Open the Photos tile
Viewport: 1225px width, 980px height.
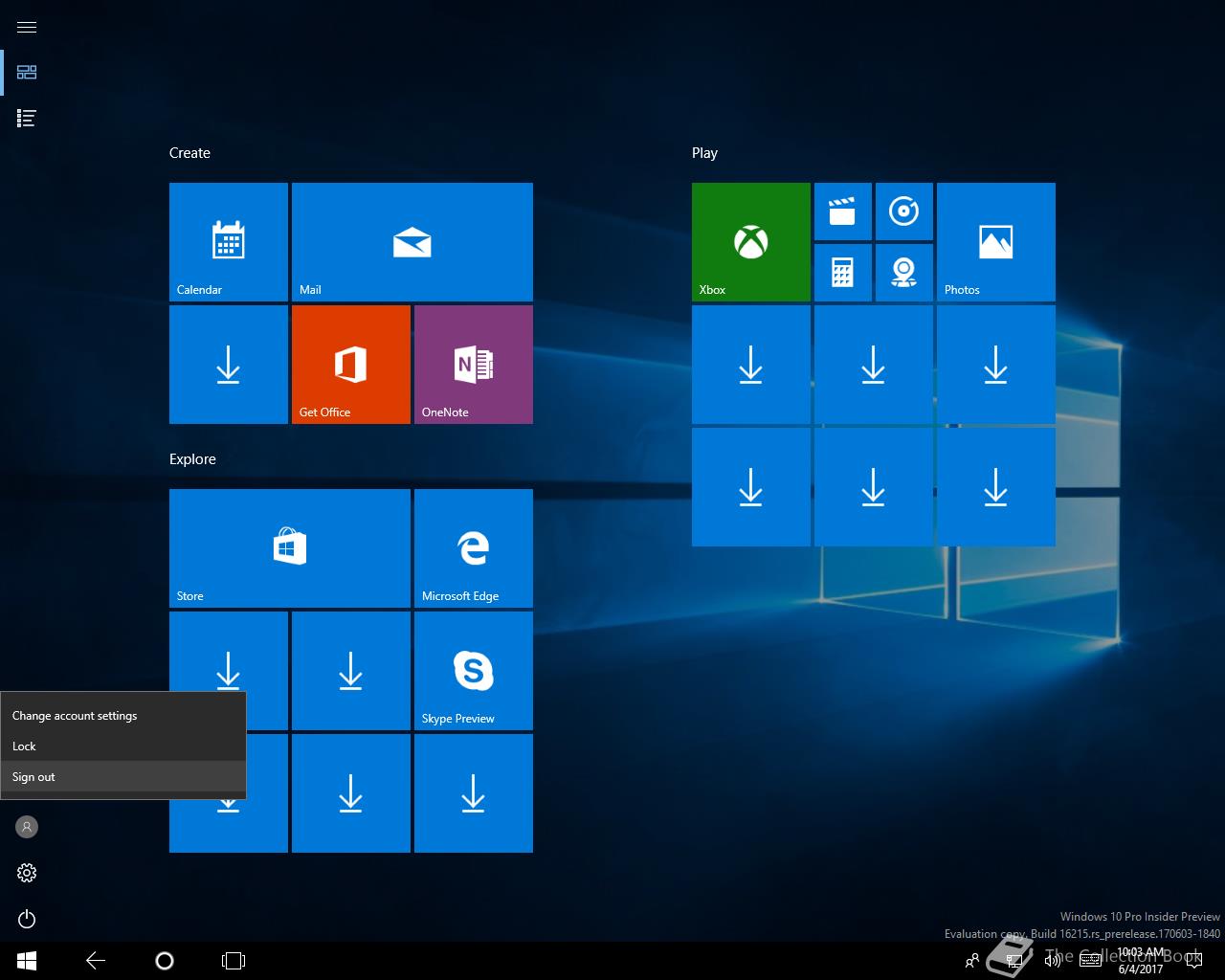(996, 242)
